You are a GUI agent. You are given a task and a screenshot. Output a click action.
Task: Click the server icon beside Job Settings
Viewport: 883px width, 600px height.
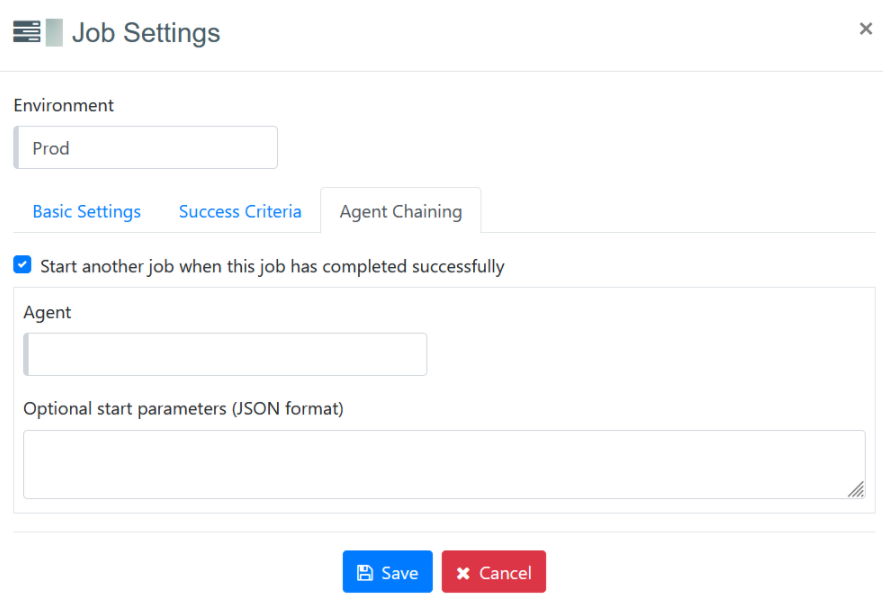27,32
